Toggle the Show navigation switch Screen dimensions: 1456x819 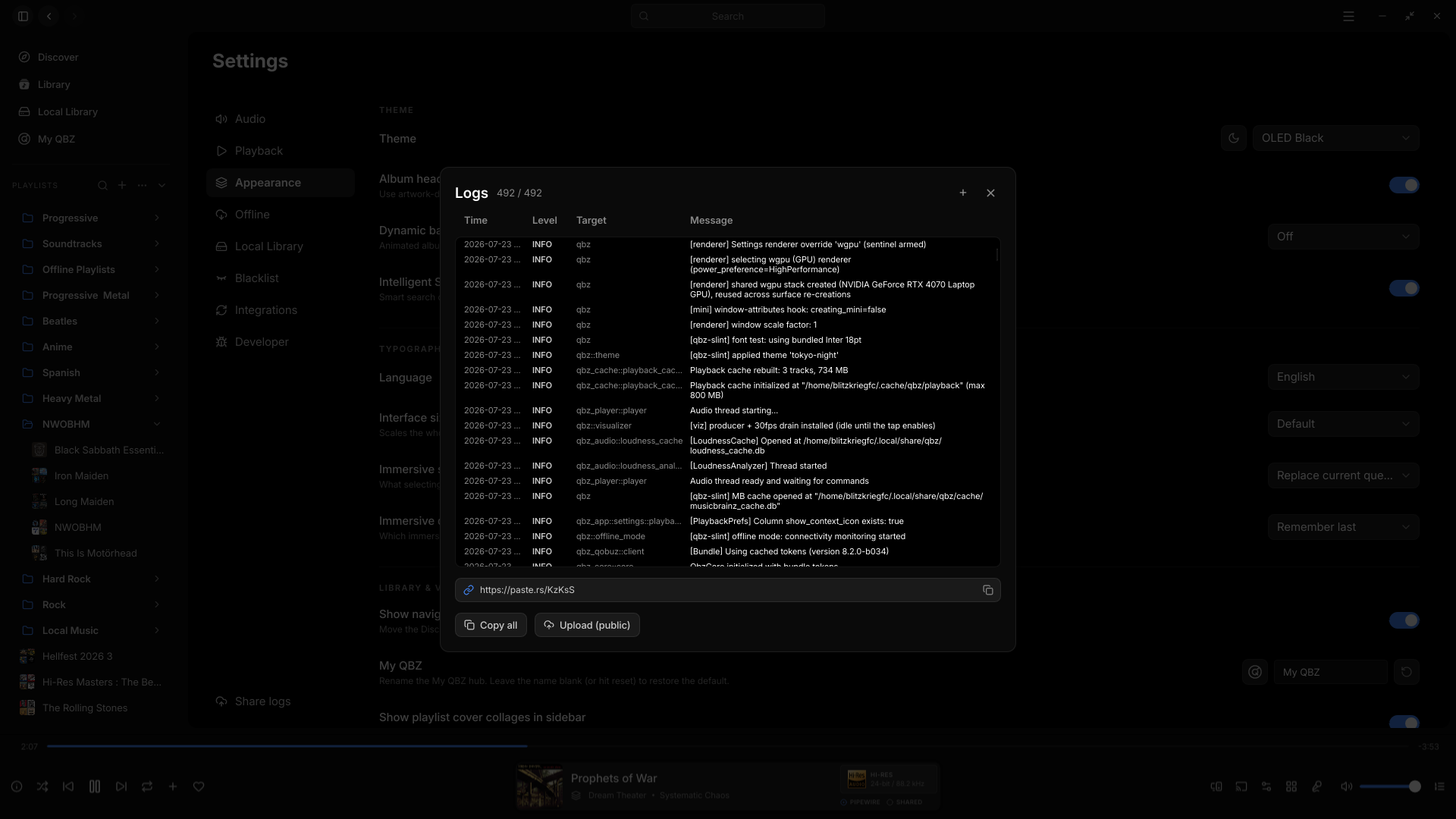1404,620
